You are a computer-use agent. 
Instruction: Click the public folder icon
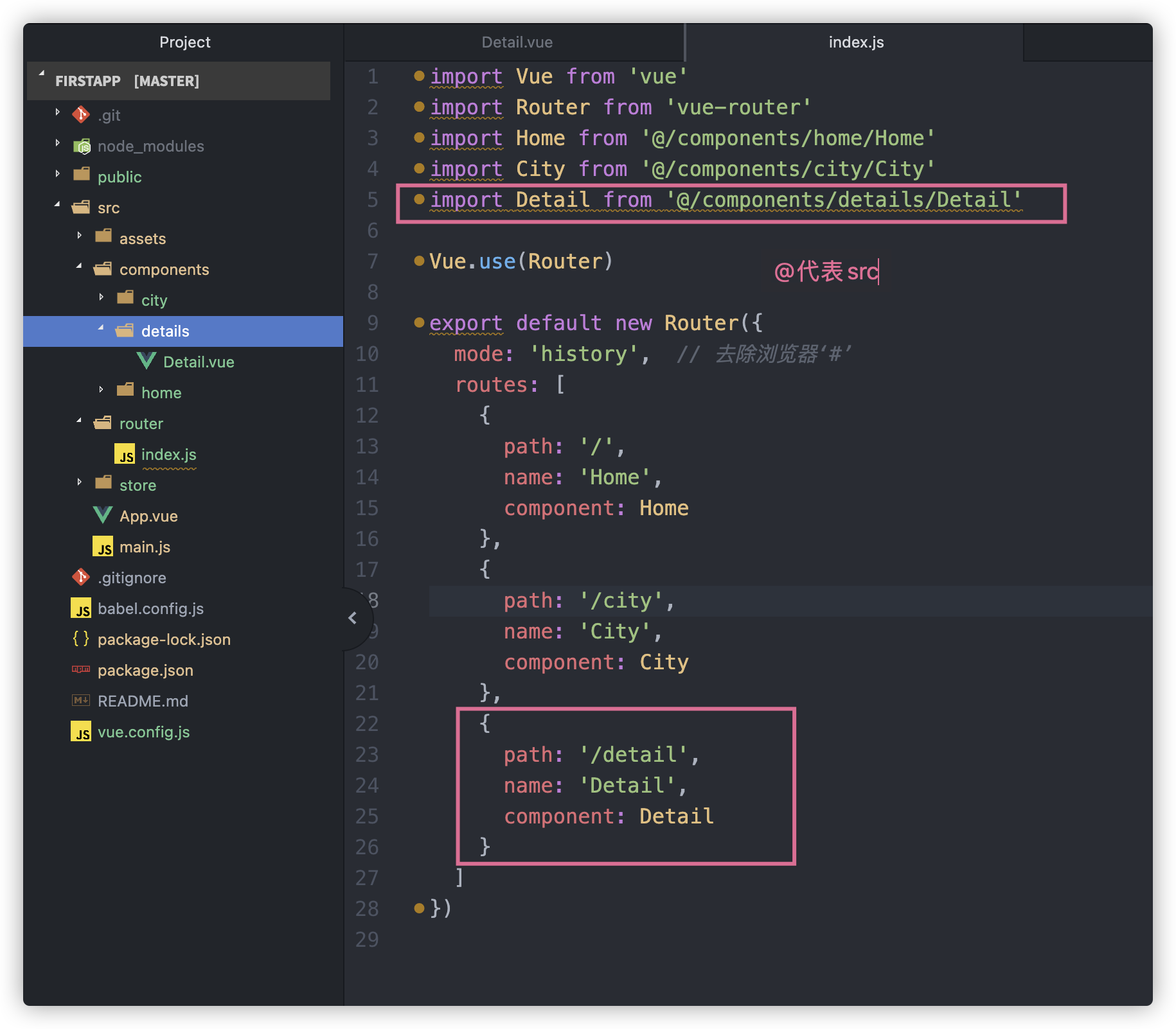[82, 174]
